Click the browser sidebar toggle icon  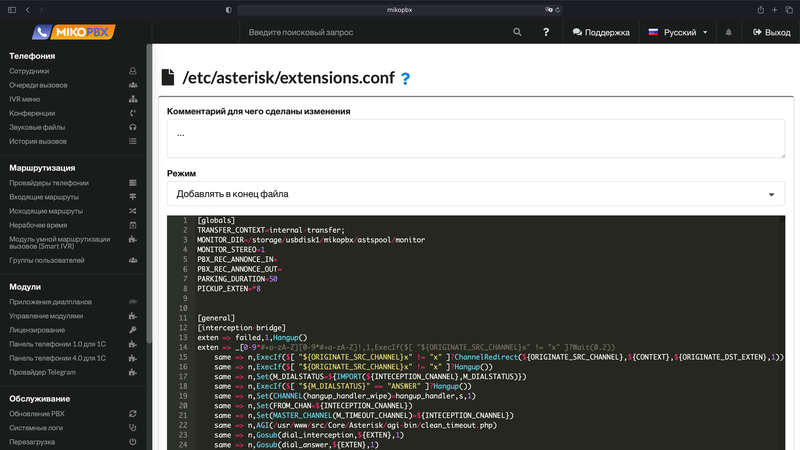tap(12, 10)
